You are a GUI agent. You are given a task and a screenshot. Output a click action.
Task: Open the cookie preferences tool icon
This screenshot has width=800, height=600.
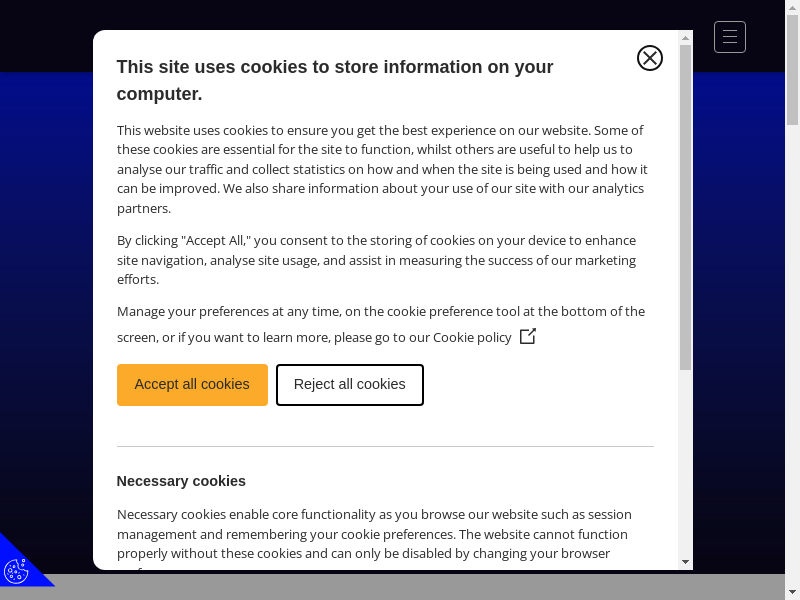pos(17,570)
